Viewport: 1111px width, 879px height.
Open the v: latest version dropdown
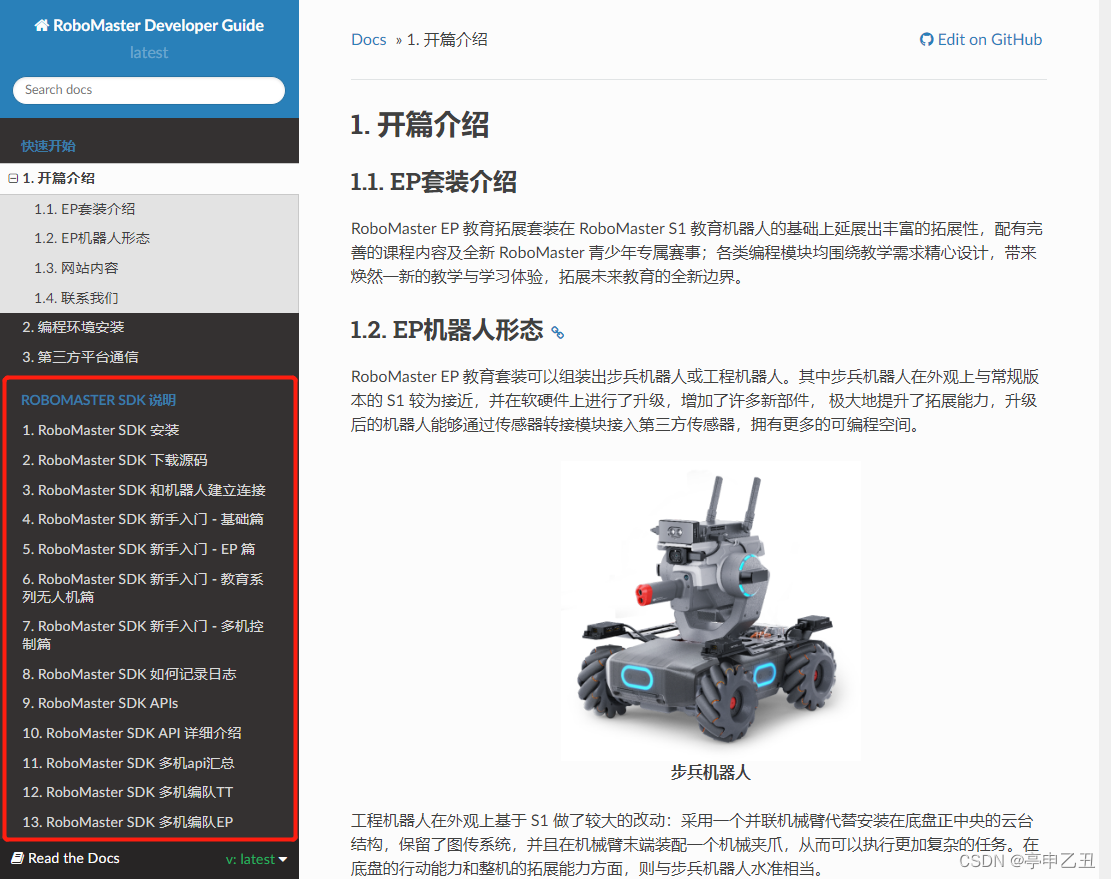(256, 859)
